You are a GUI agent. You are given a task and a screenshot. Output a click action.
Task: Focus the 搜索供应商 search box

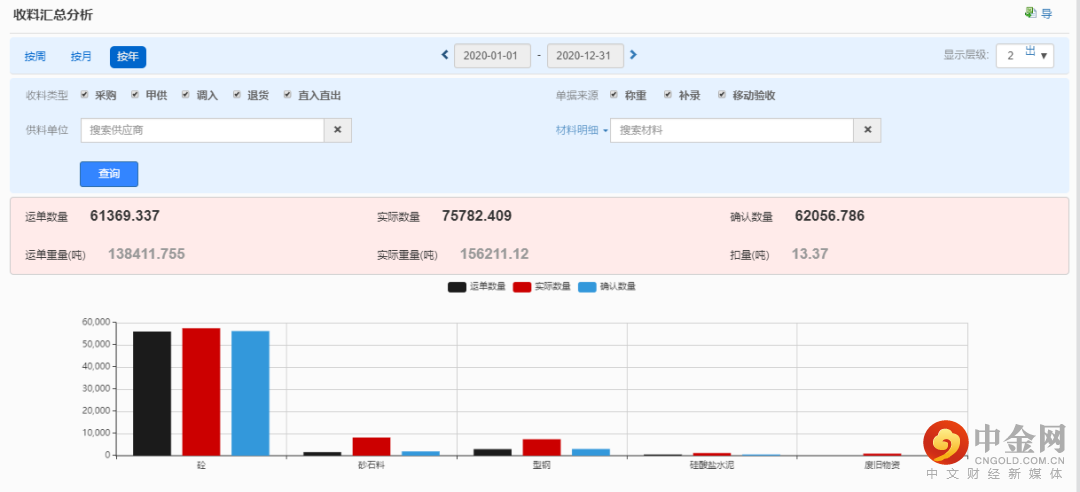tap(202, 130)
